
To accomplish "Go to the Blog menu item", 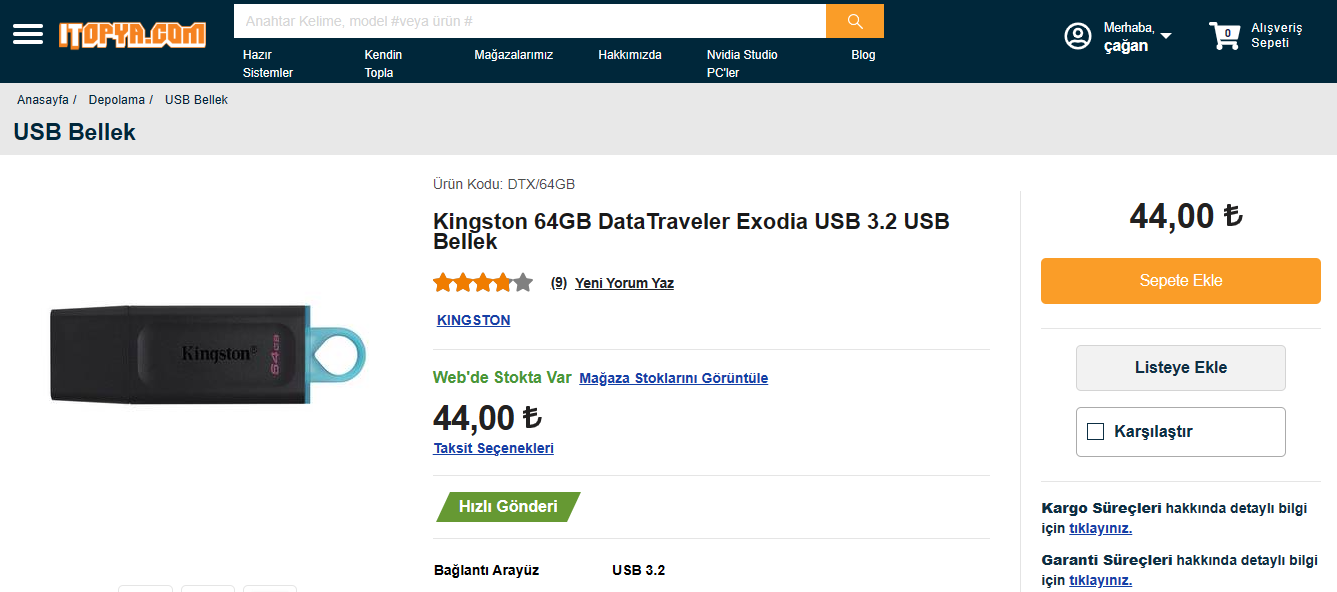I will (x=863, y=55).
